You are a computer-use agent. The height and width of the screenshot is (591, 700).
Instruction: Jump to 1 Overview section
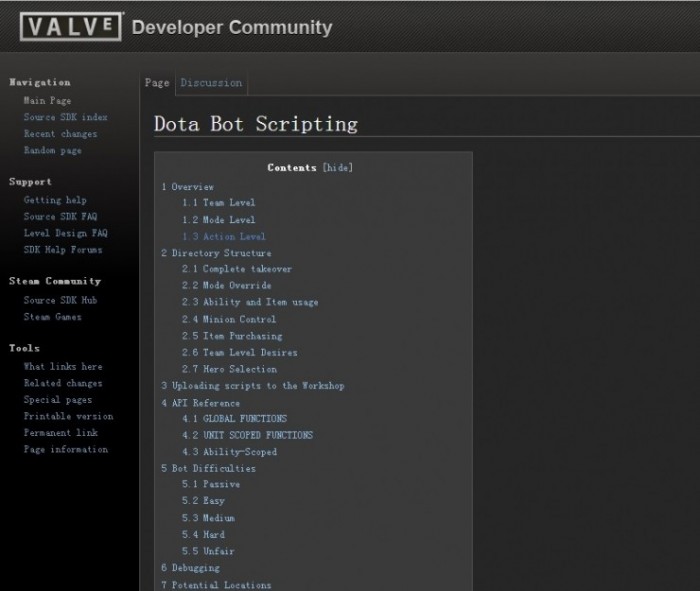[x=188, y=187]
